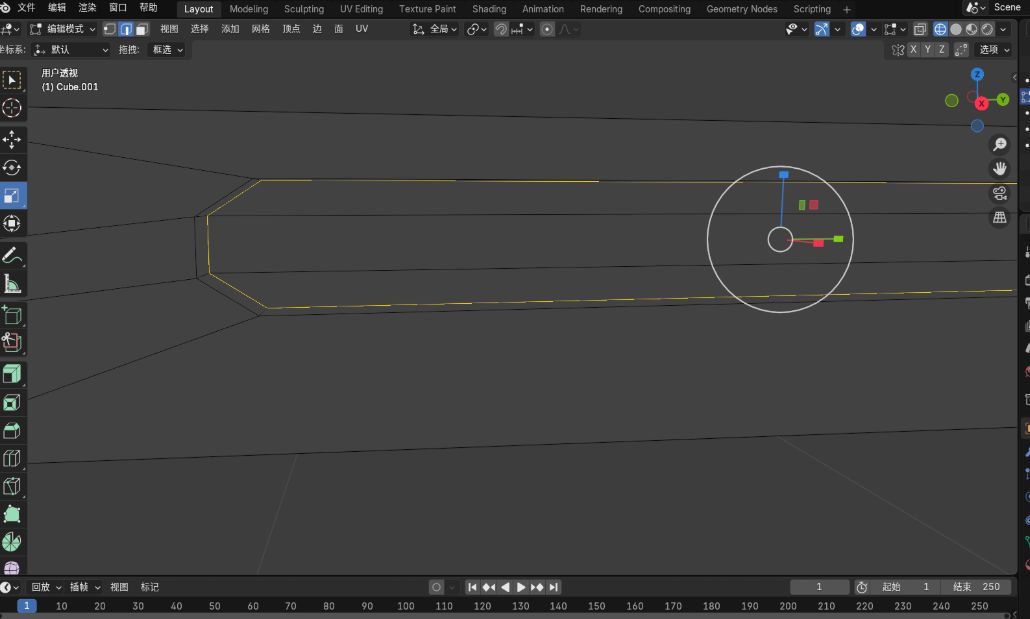The width and height of the screenshot is (1030, 619).
Task: Activate the Cursor tool
Action: point(12,108)
